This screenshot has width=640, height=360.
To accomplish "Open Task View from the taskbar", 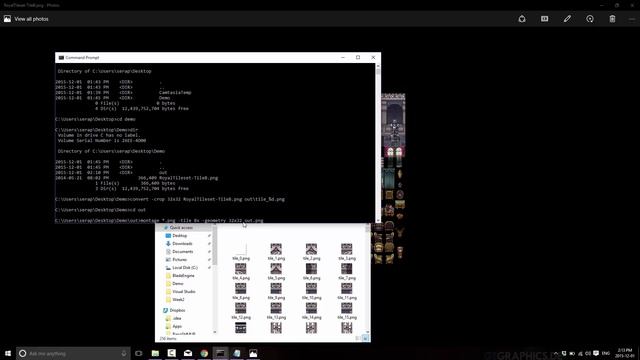I will pyautogui.click(x=139, y=353).
